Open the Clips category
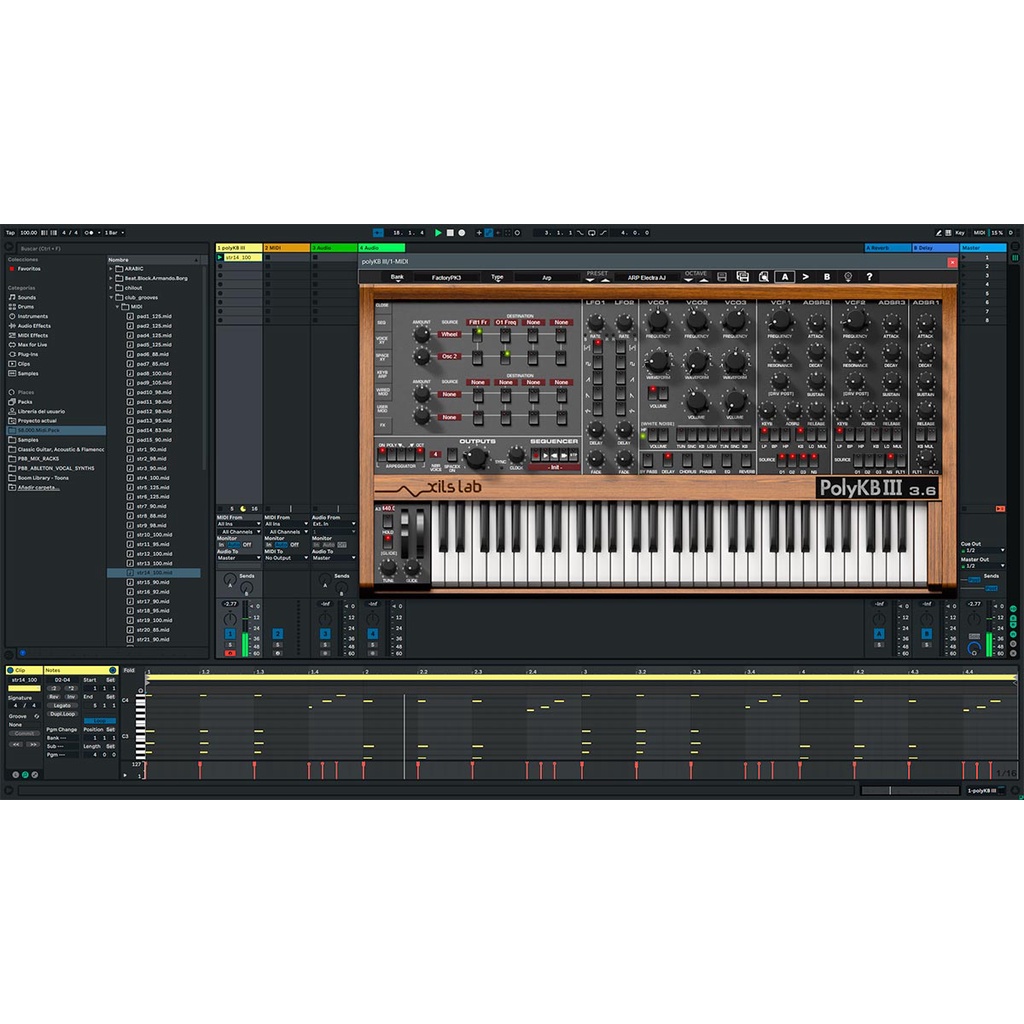This screenshot has width=1024, height=1024. click(x=24, y=364)
